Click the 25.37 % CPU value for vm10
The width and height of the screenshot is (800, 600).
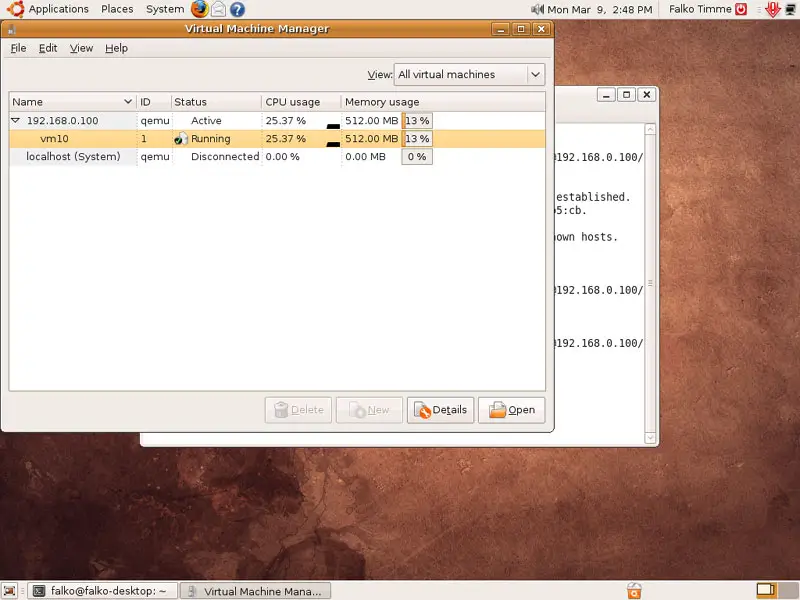[x=286, y=139]
